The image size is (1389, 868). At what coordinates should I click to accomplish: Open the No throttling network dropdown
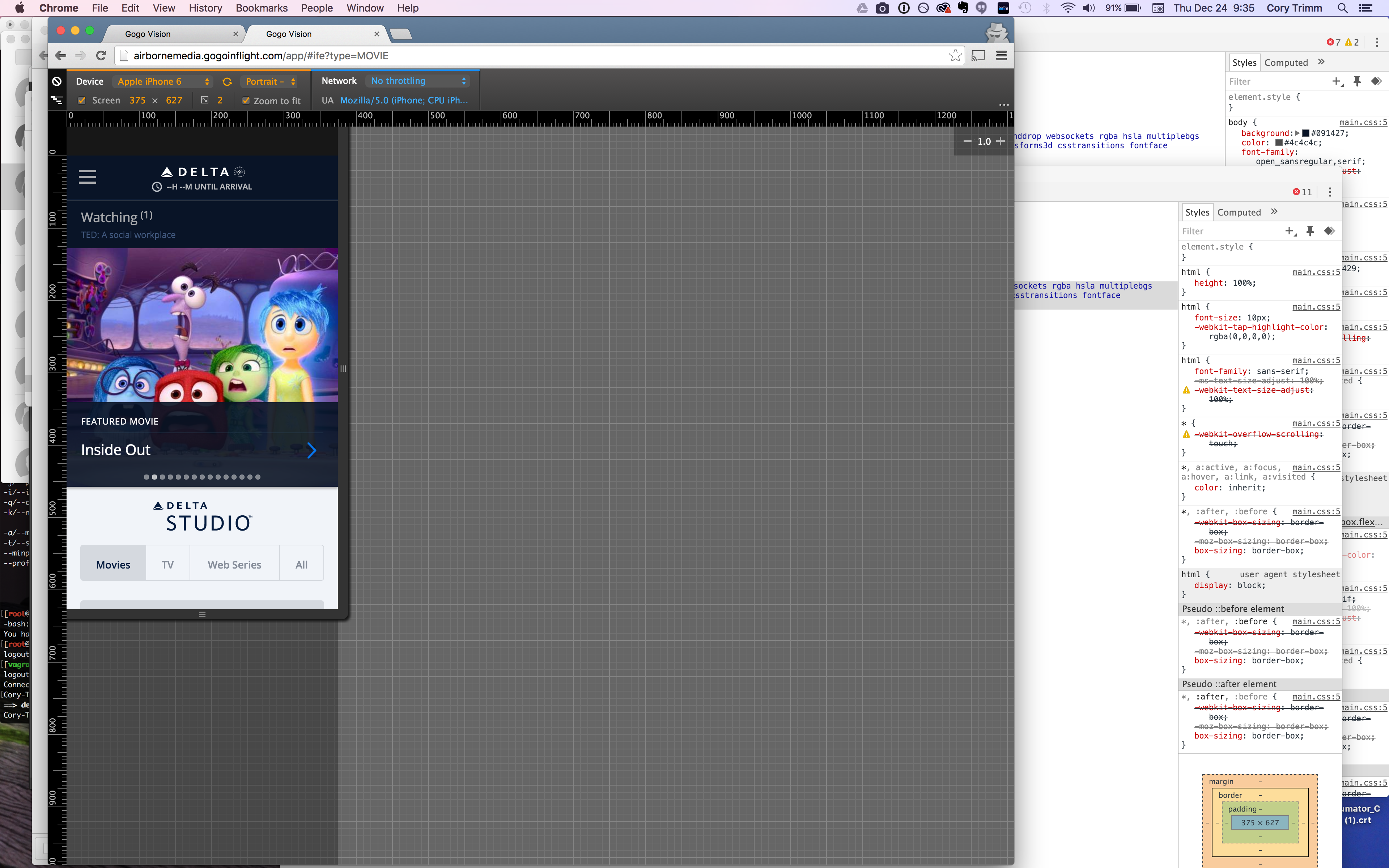419,81
